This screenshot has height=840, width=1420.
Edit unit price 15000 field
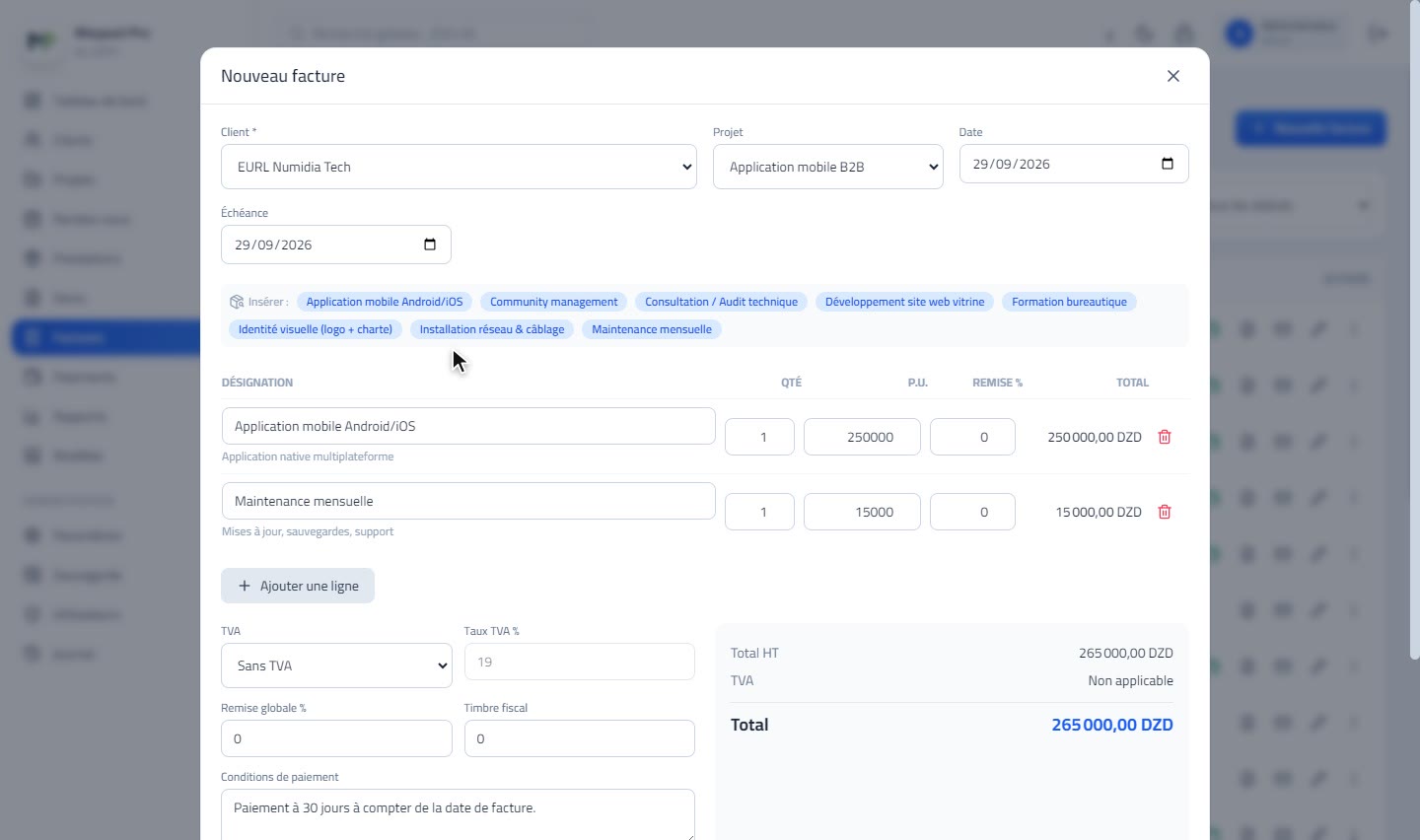pos(862,512)
